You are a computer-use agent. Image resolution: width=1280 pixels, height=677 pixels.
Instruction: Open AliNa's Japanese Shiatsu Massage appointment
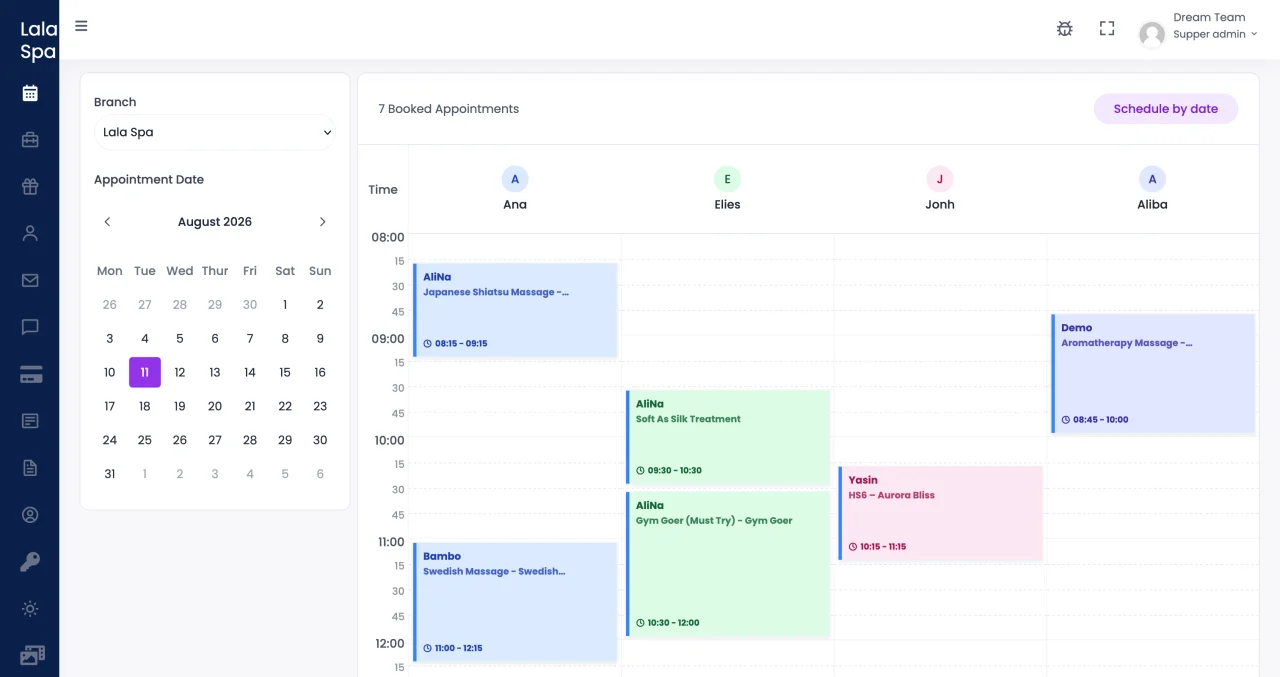tap(515, 310)
